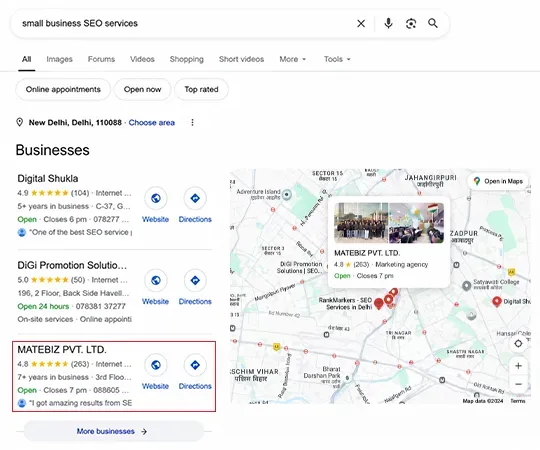Open the DiGi Promotion Solutio... listing title
The width and height of the screenshot is (540, 450).
pos(72,265)
